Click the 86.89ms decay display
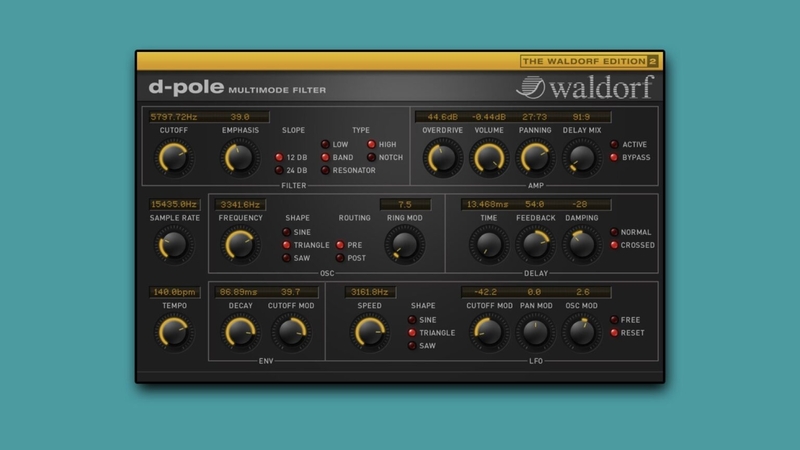The height and width of the screenshot is (450, 800). pyautogui.click(x=238, y=292)
